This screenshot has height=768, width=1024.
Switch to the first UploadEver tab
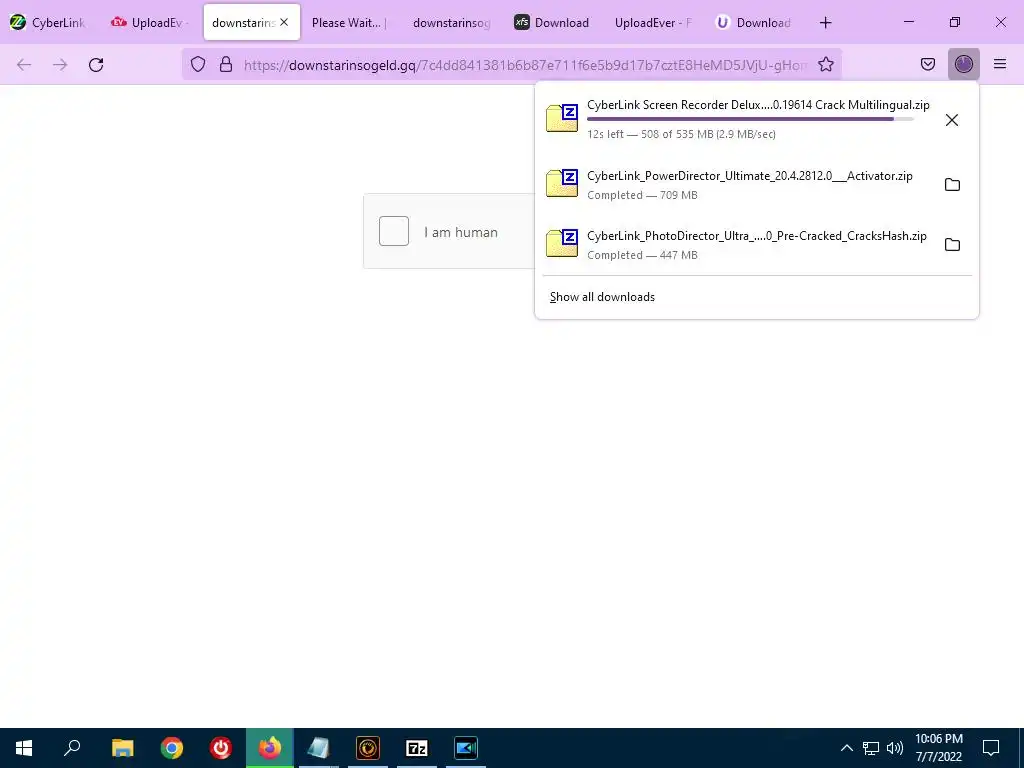click(150, 23)
